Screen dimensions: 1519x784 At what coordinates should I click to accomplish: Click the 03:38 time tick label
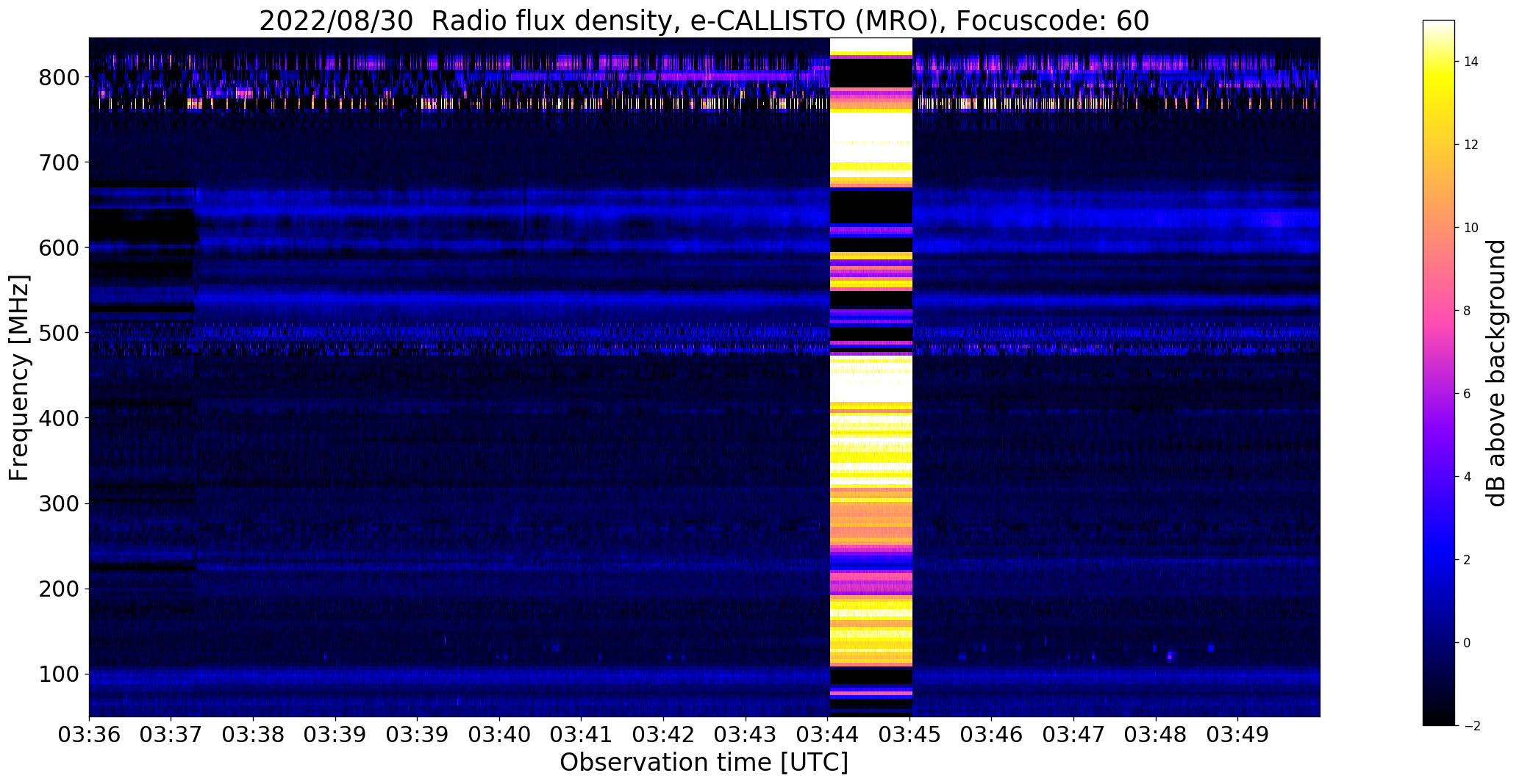pyautogui.click(x=254, y=735)
